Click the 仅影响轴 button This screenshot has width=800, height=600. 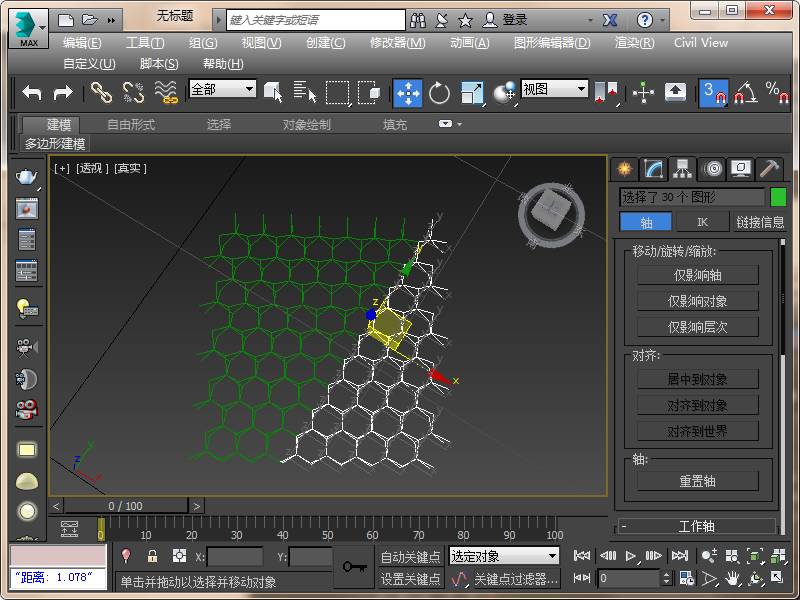(x=698, y=275)
